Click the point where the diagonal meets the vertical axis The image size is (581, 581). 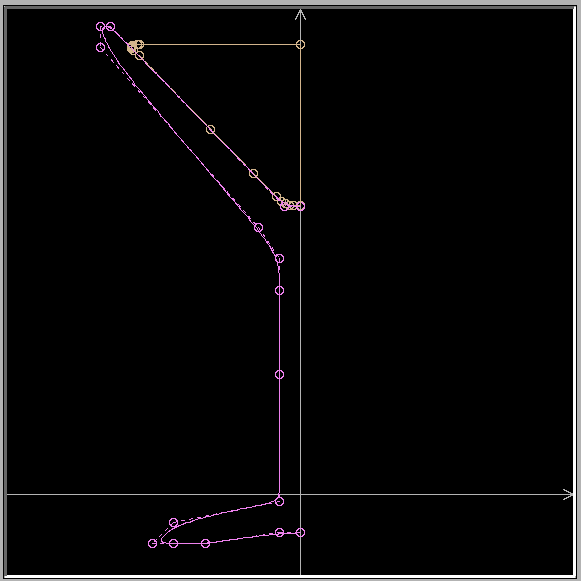click(301, 206)
